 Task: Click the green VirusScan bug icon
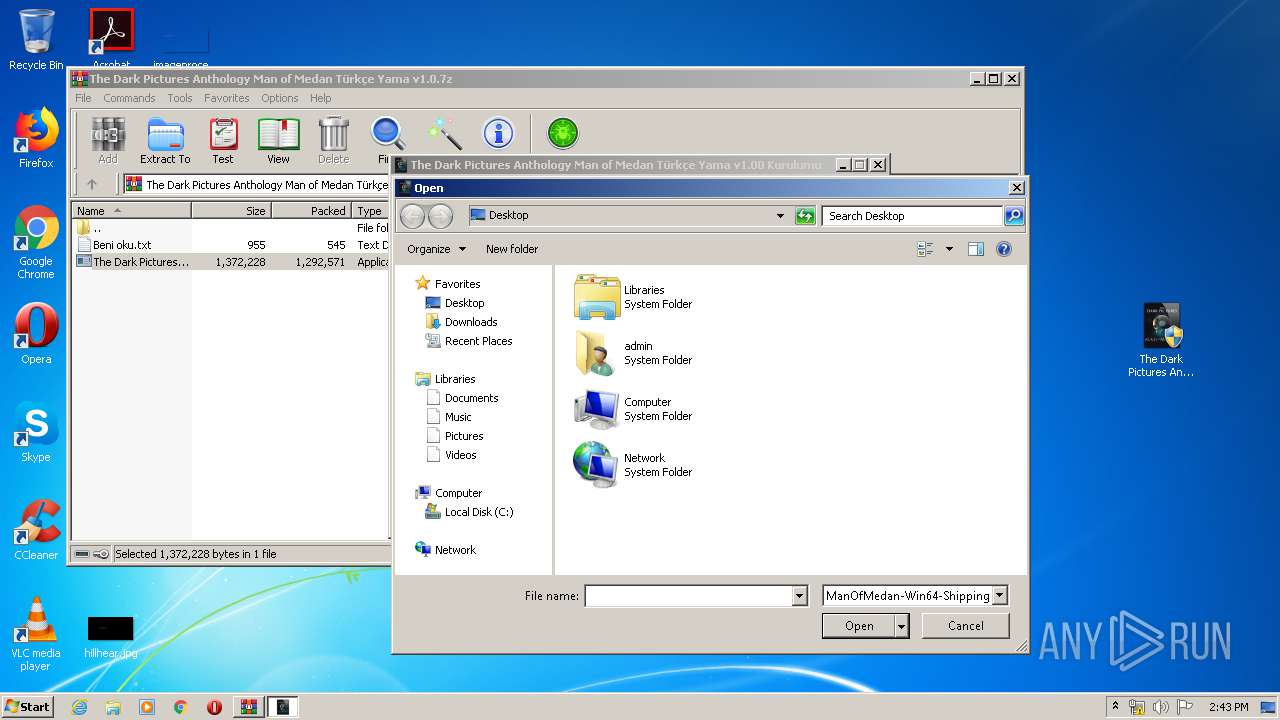563,133
